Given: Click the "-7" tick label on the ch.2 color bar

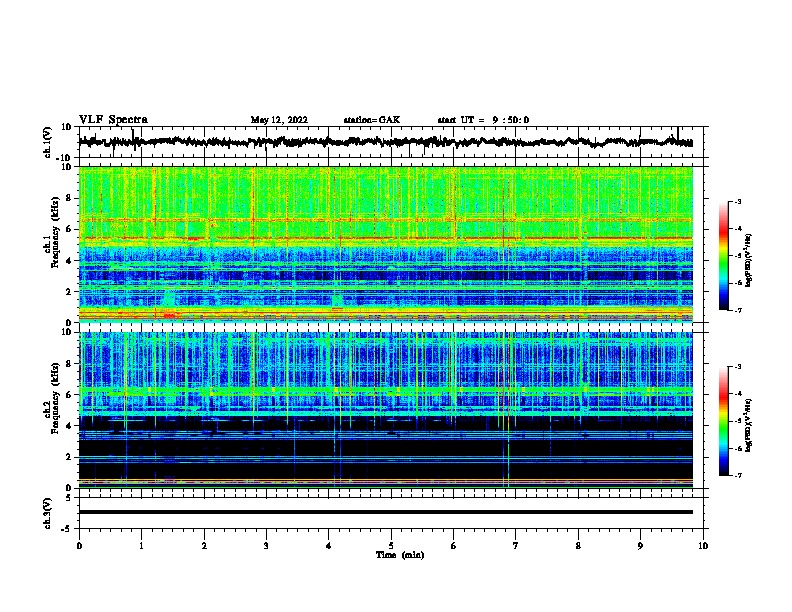Looking at the screenshot, I should pos(738,476).
